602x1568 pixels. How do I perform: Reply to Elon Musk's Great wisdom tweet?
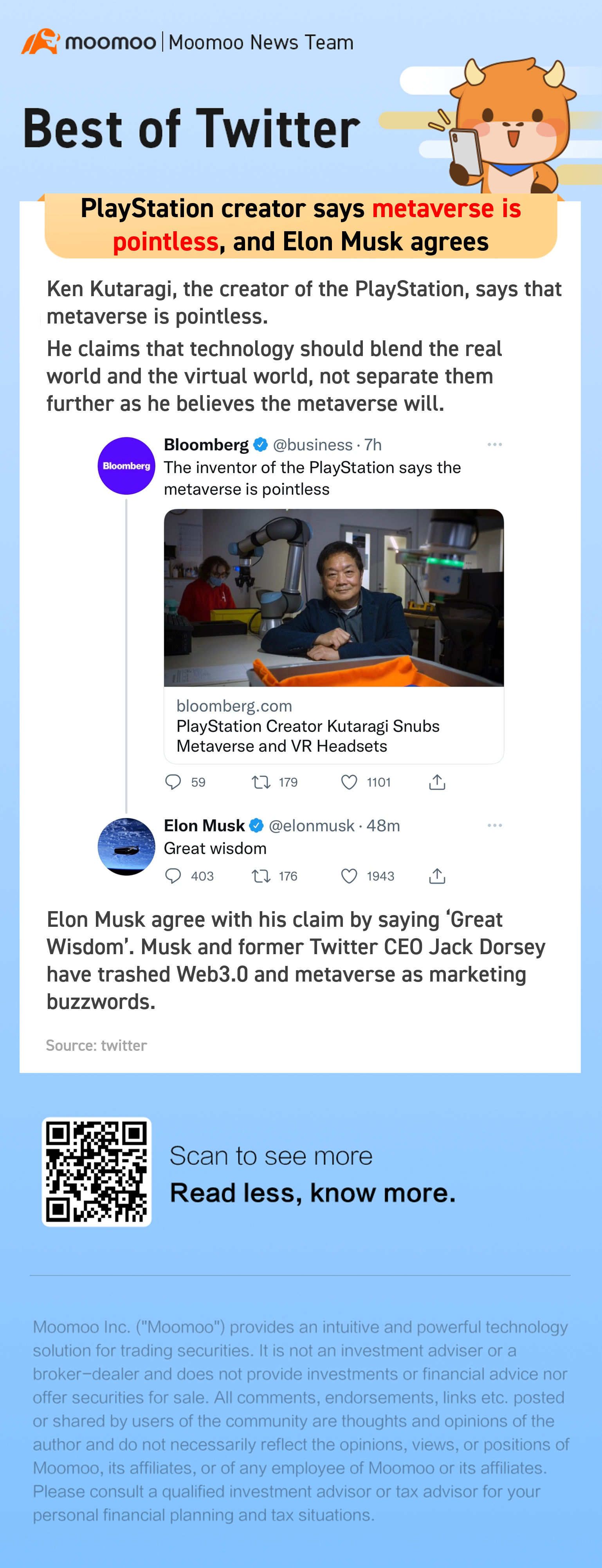[x=173, y=876]
